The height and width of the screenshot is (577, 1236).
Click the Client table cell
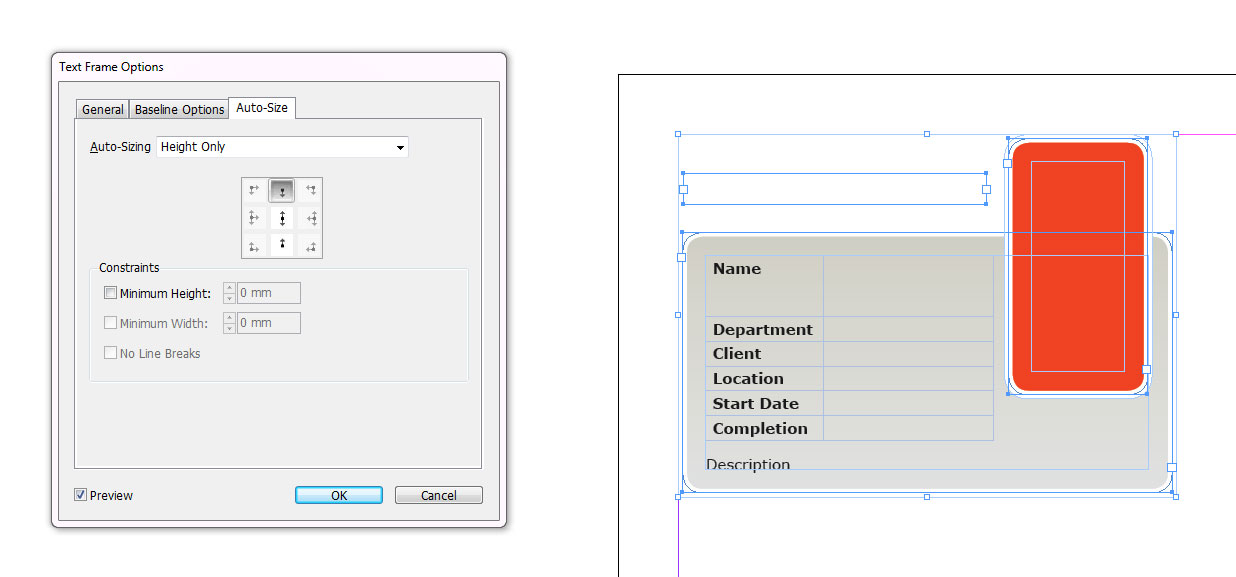[x=764, y=354]
